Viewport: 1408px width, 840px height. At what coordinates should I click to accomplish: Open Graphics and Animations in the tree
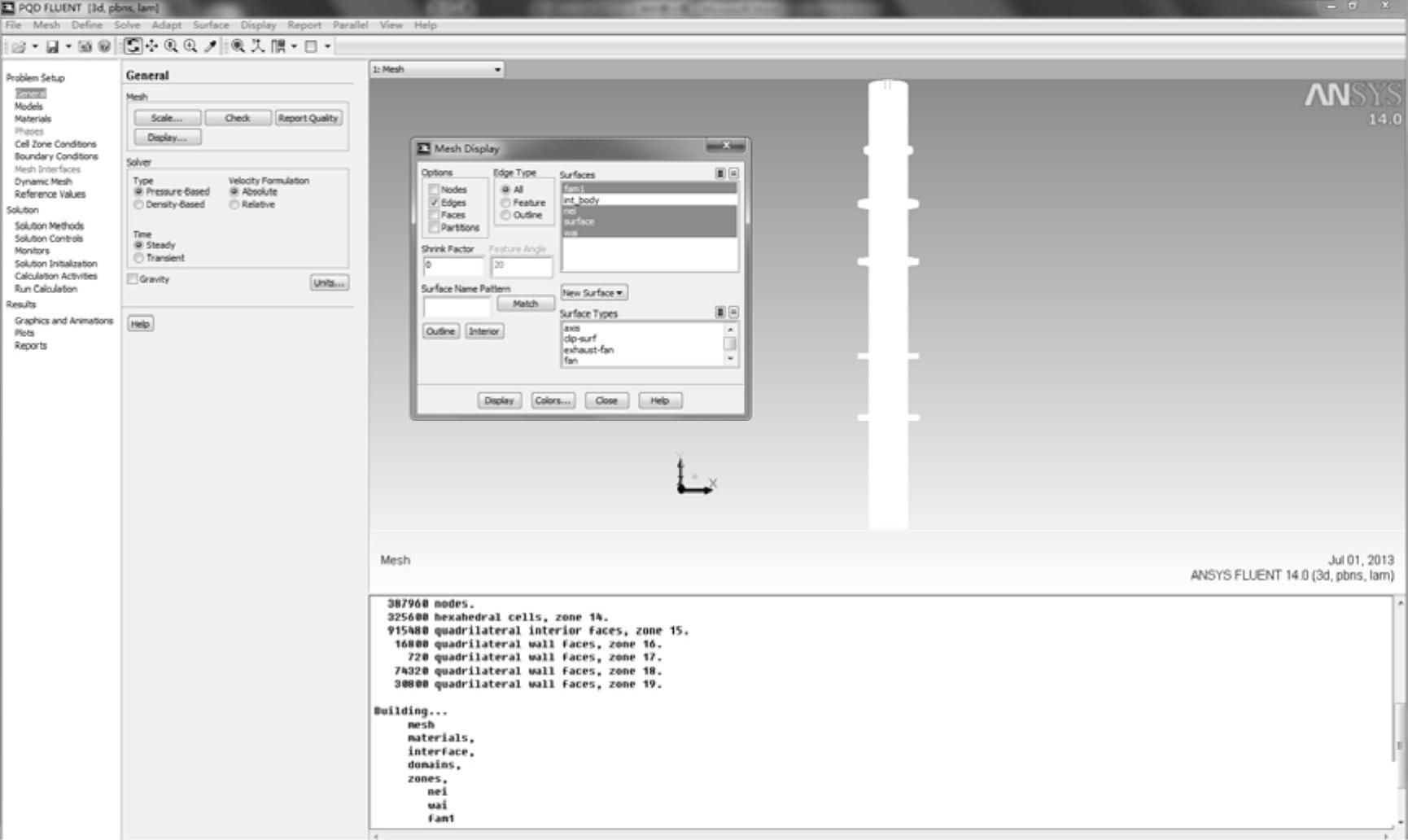pyautogui.click(x=63, y=321)
